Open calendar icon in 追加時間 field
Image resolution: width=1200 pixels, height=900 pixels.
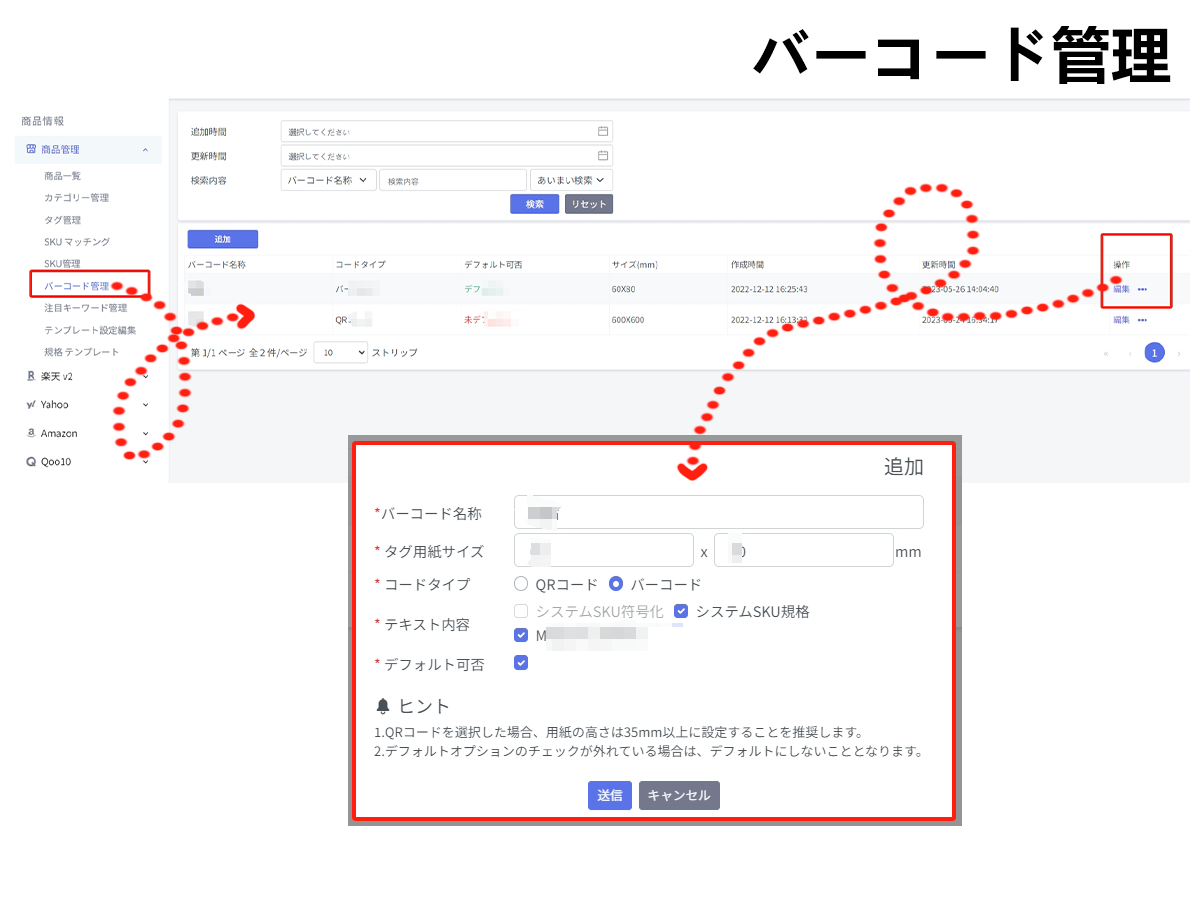click(x=603, y=131)
